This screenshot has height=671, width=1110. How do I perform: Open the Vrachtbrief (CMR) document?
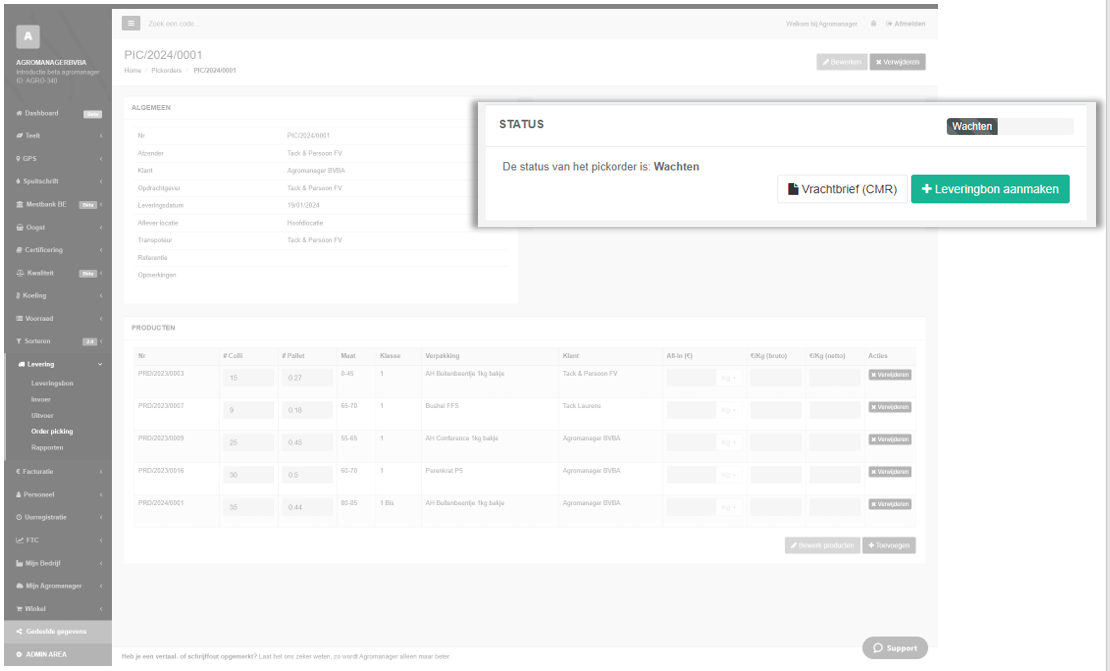pos(842,188)
